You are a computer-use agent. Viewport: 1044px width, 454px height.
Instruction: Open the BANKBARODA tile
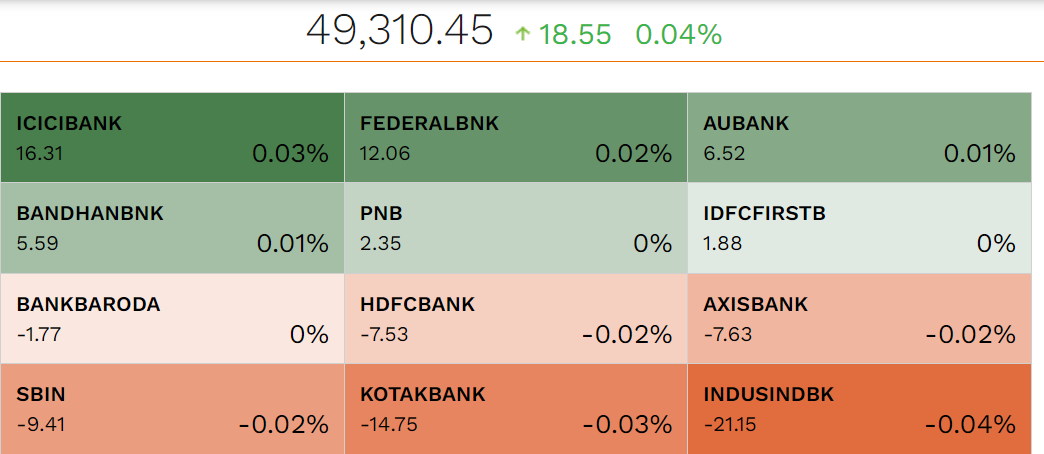click(x=172, y=319)
